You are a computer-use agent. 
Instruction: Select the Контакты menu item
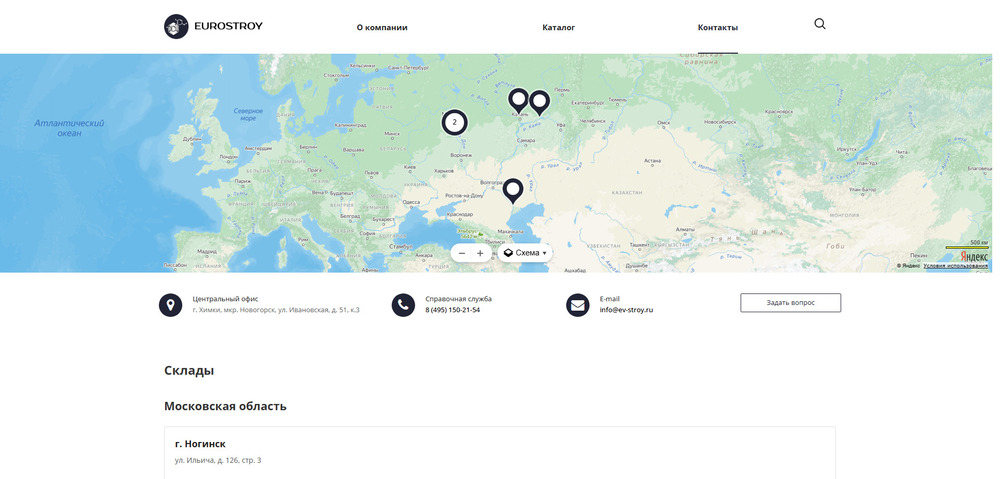[717, 28]
